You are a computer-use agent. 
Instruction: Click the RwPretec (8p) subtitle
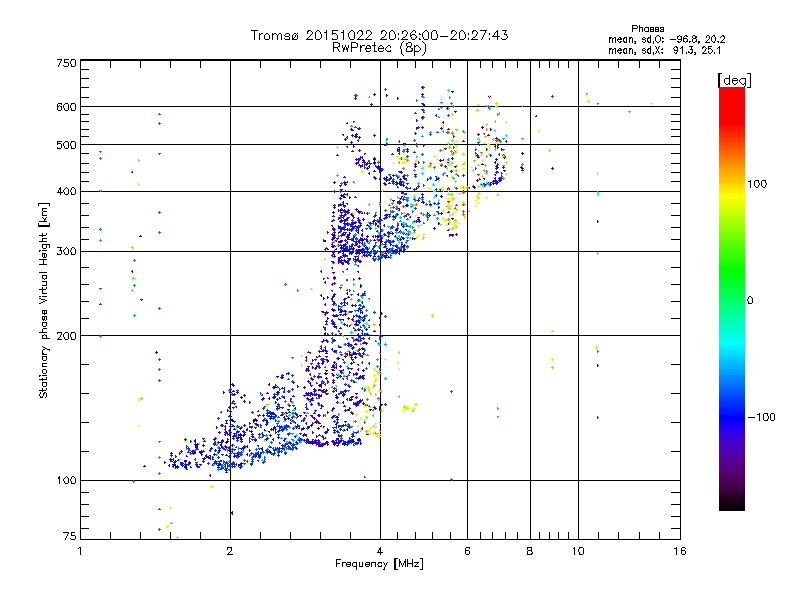(x=380, y=48)
